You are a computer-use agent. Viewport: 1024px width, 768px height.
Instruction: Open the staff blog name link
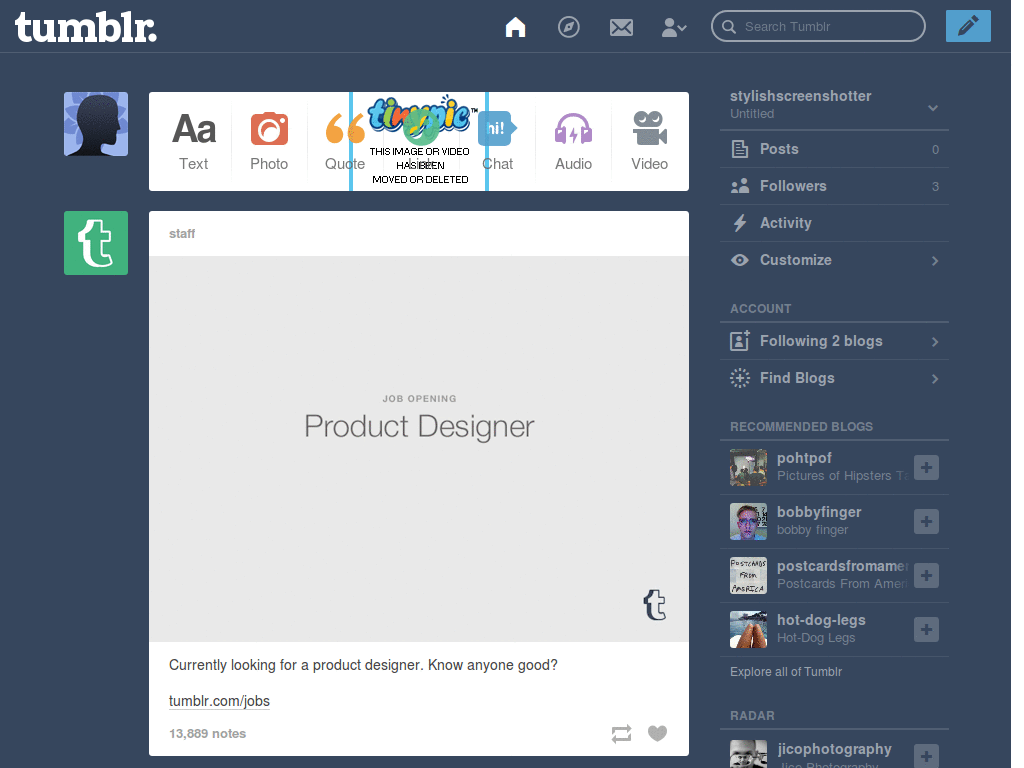click(x=182, y=234)
